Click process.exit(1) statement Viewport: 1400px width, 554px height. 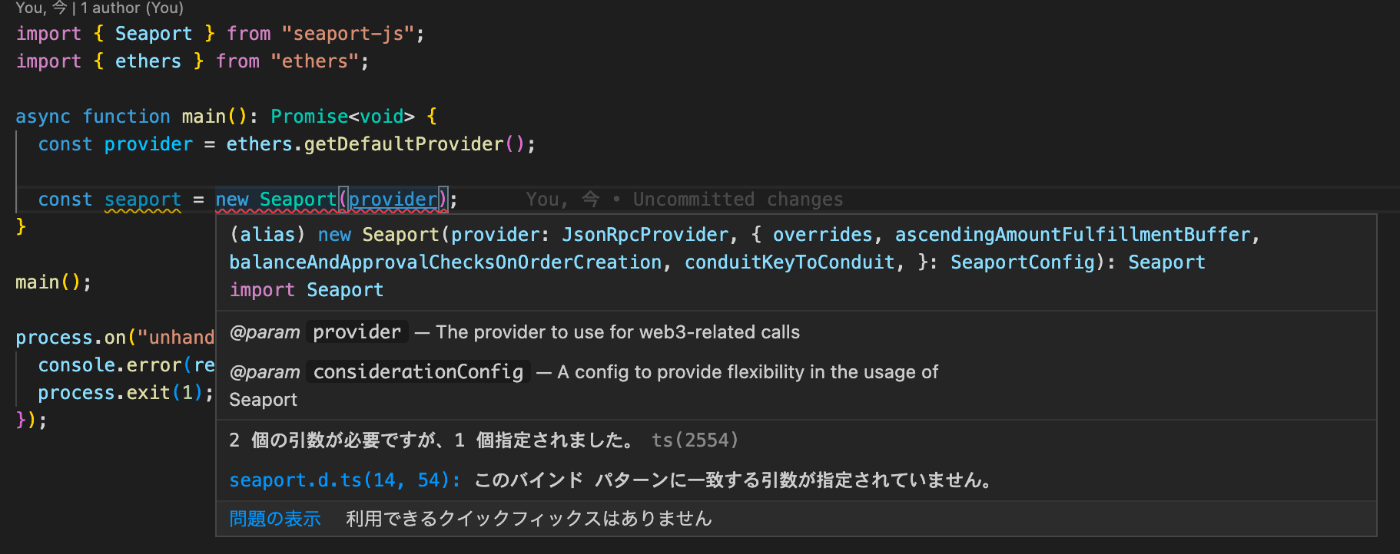[x=126, y=392]
